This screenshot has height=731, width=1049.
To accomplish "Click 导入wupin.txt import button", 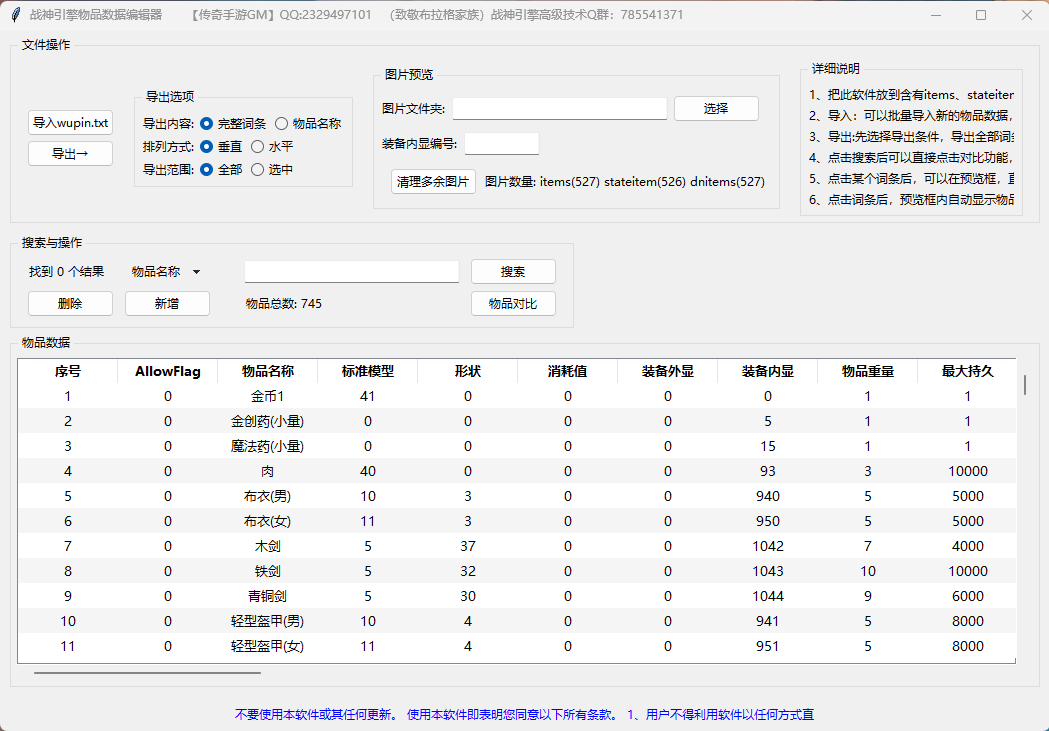I will [x=70, y=123].
